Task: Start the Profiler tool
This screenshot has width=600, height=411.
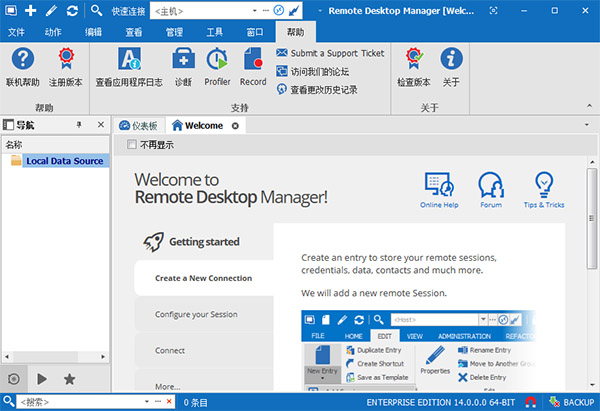Action: (217, 67)
